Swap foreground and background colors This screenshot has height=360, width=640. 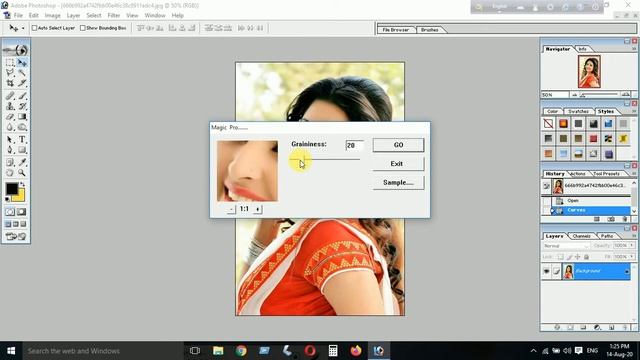coord(22,184)
